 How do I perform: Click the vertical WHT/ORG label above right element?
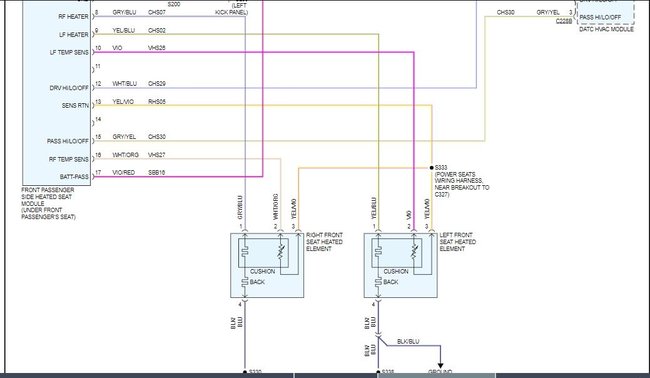click(276, 207)
